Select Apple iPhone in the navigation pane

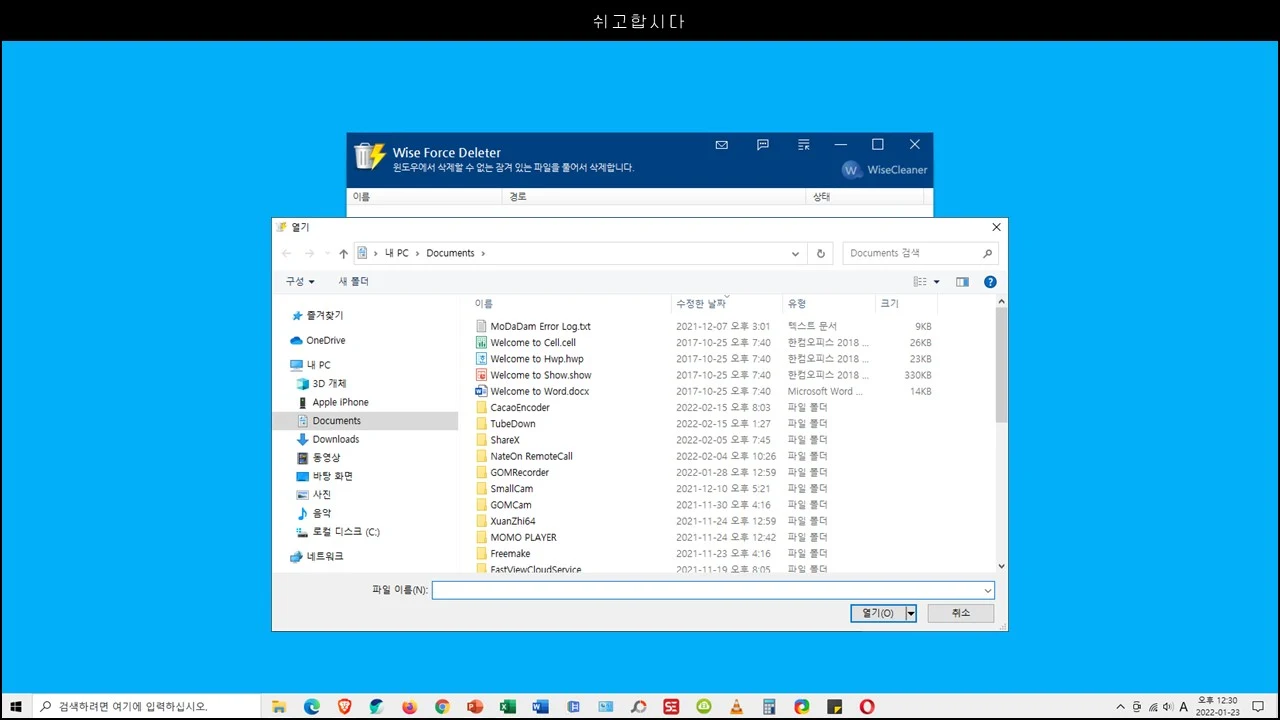(340, 403)
